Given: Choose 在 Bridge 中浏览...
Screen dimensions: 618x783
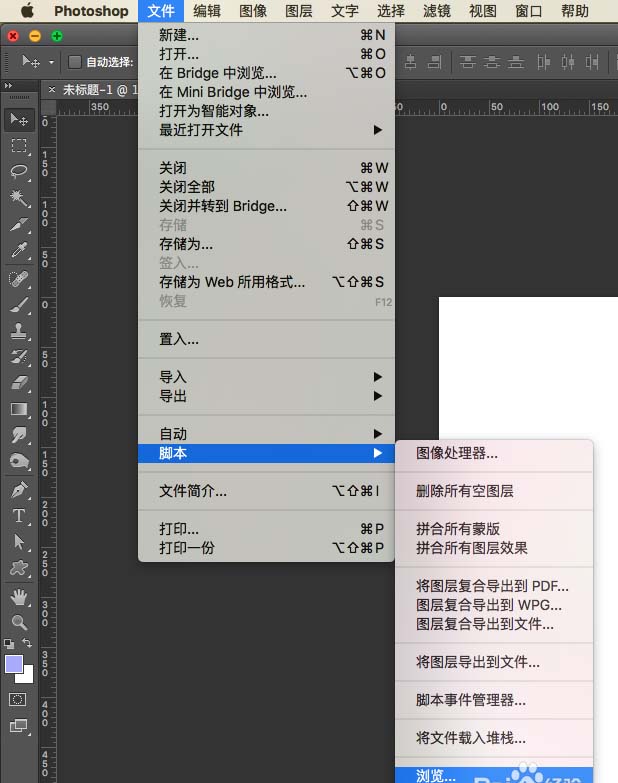Looking at the screenshot, I should (x=266, y=73).
